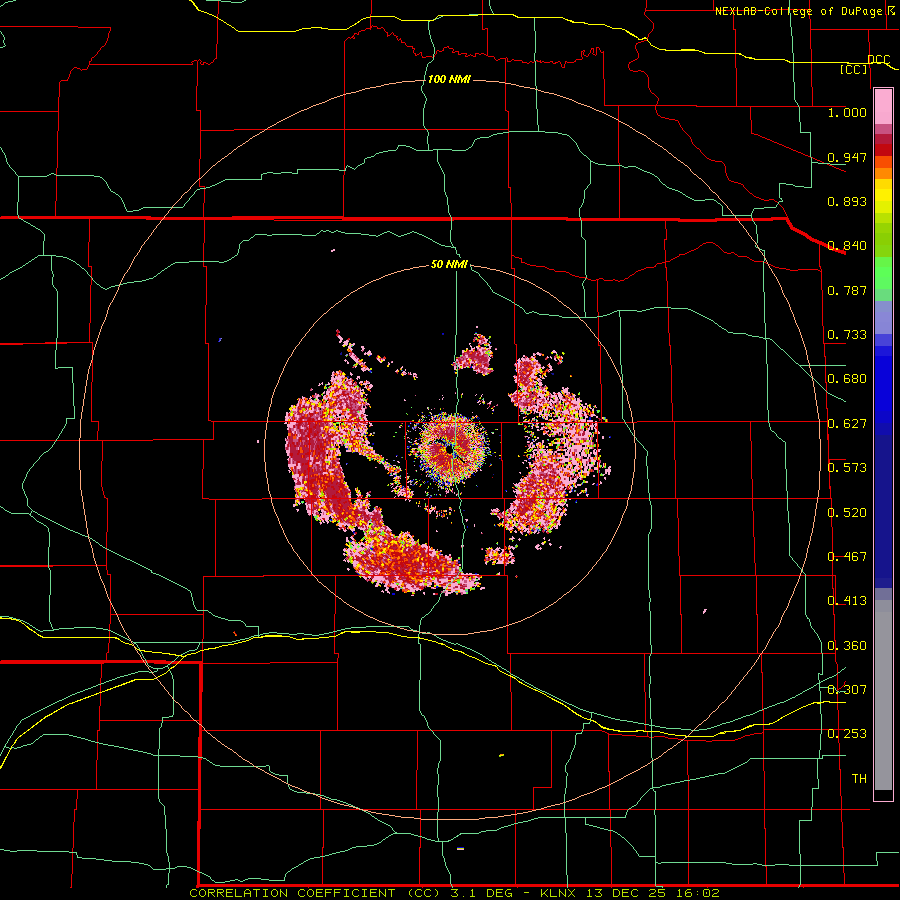The image size is (900, 900).
Task: Click the small echo north of radar
Action: (x=475, y=356)
